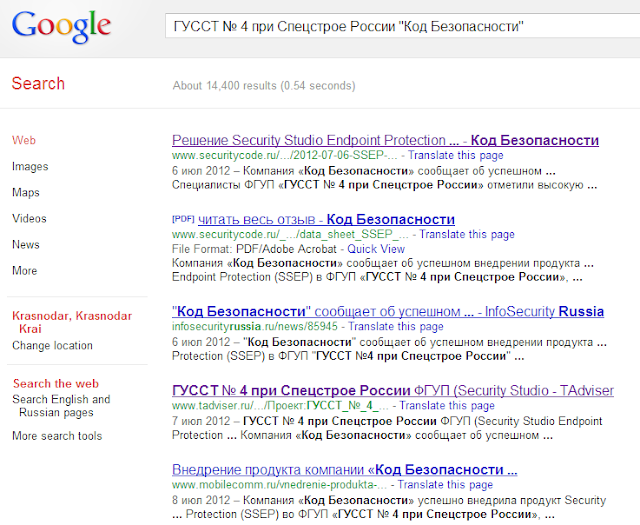Screen dimensions: 640x525
Task: Open the TAdviser result title
Action: 393,391
